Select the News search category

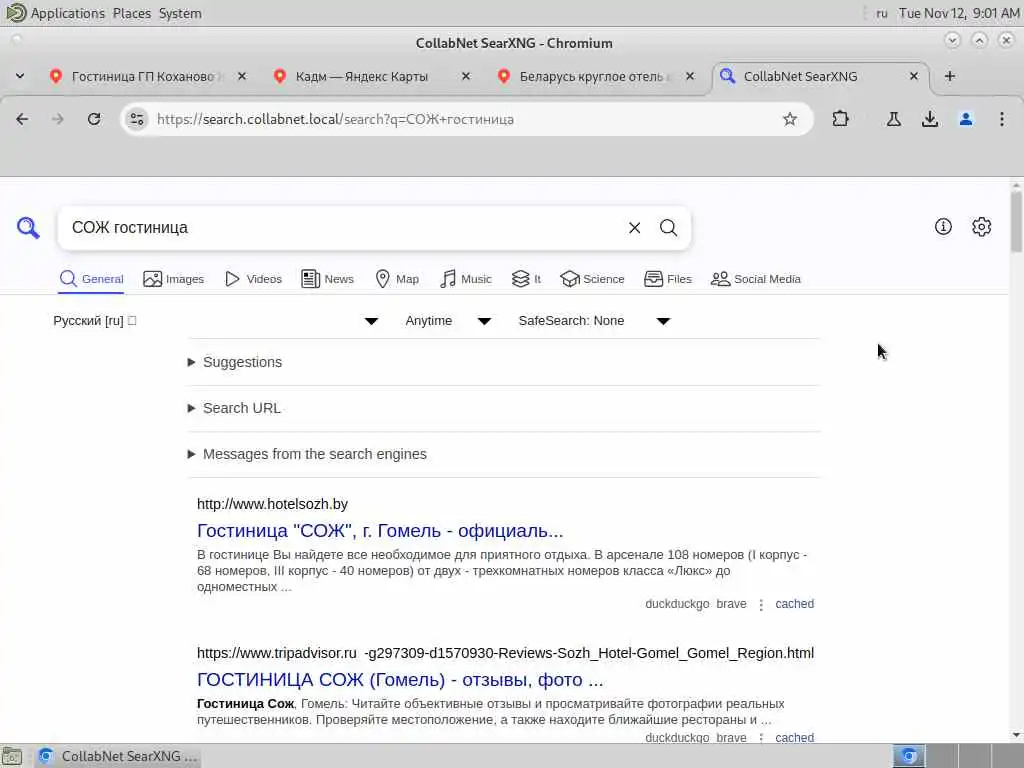[x=327, y=279]
